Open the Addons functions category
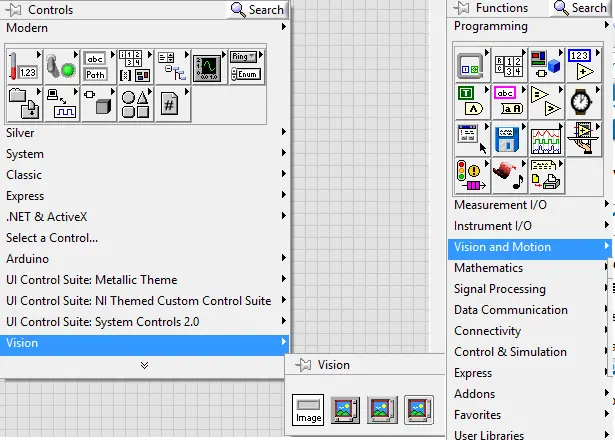615x440 pixels. pyautogui.click(x=529, y=394)
